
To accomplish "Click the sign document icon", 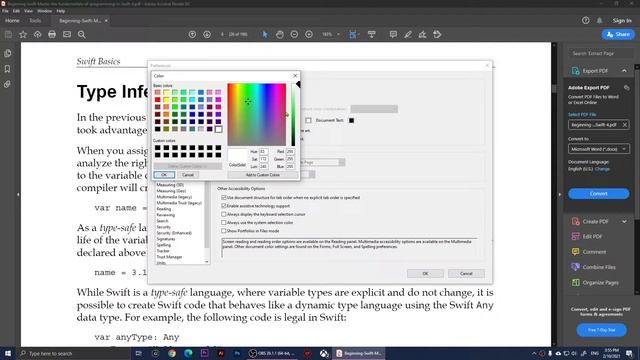I will tap(422, 35).
